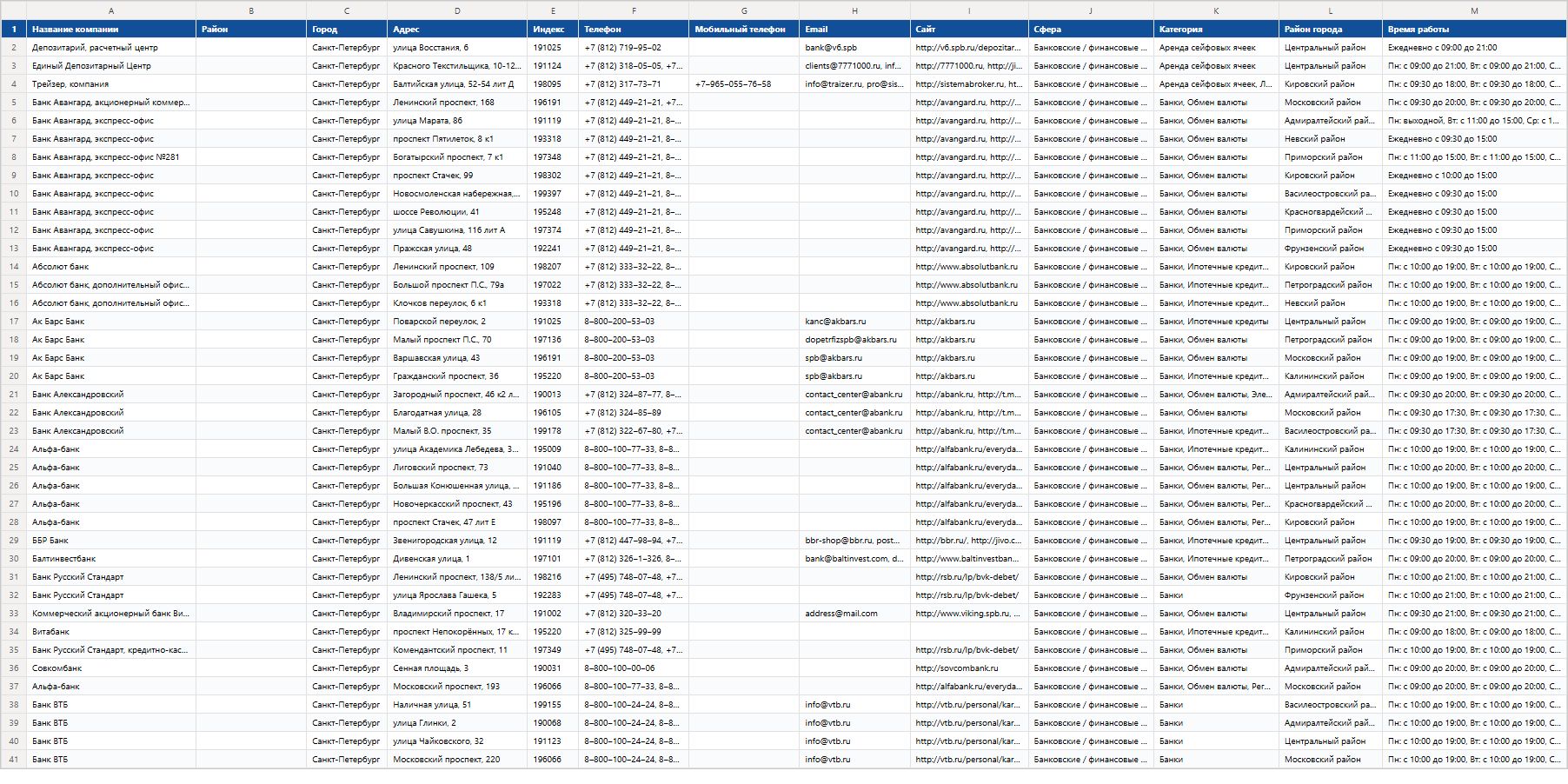
Task: Select address cell 'улица Восстания, 6'
Action: (x=457, y=47)
